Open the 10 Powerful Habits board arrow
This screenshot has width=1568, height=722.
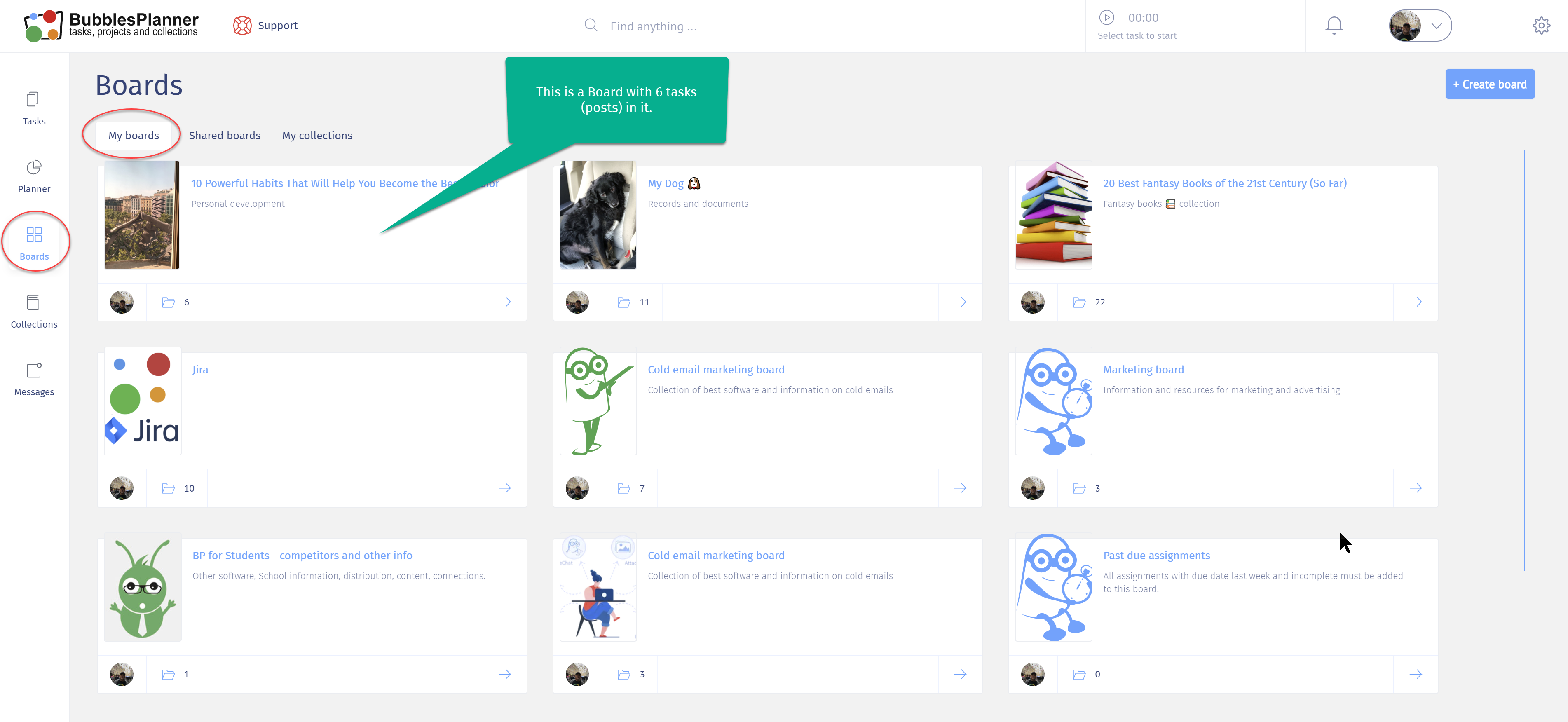click(x=505, y=302)
